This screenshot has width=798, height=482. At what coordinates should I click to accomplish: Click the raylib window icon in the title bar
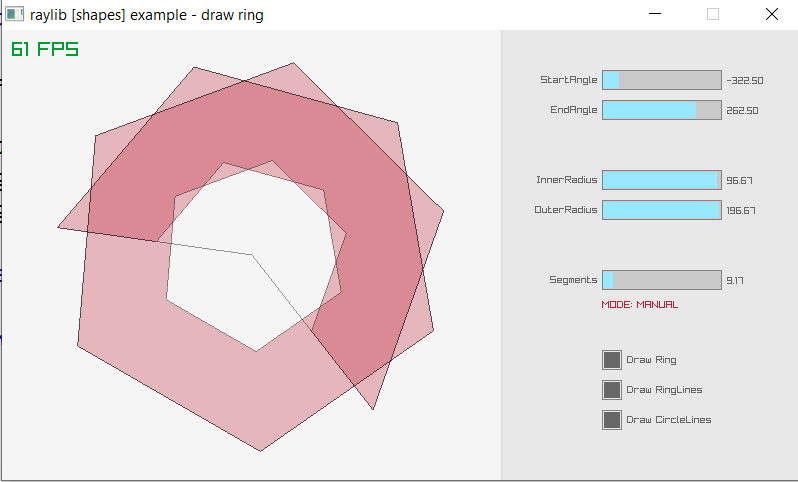[14, 15]
